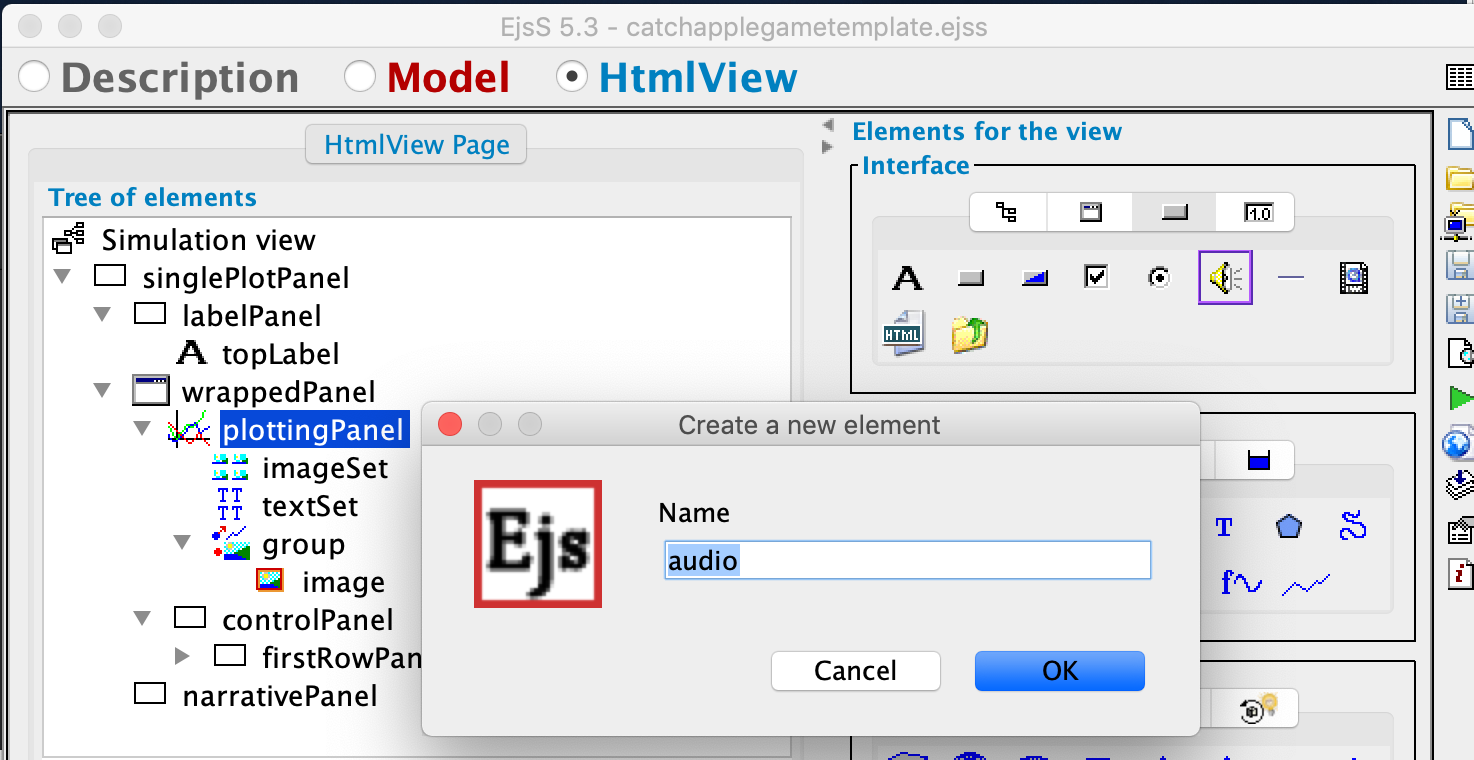The width and height of the screenshot is (1474, 760).
Task: Select the blue S-curve spline drawable icon
Action: [x=1352, y=526]
